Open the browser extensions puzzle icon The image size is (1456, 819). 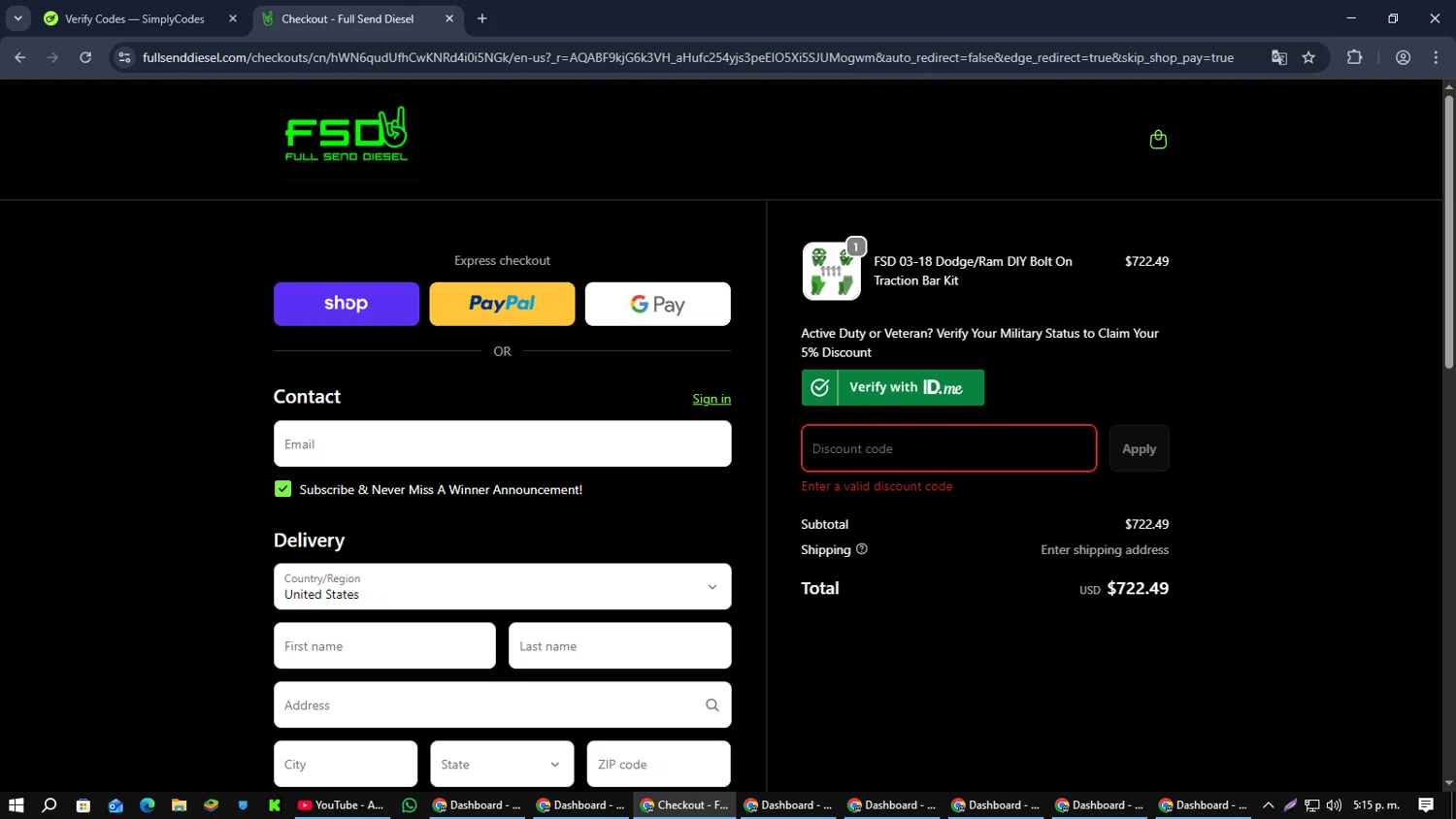point(1354,57)
